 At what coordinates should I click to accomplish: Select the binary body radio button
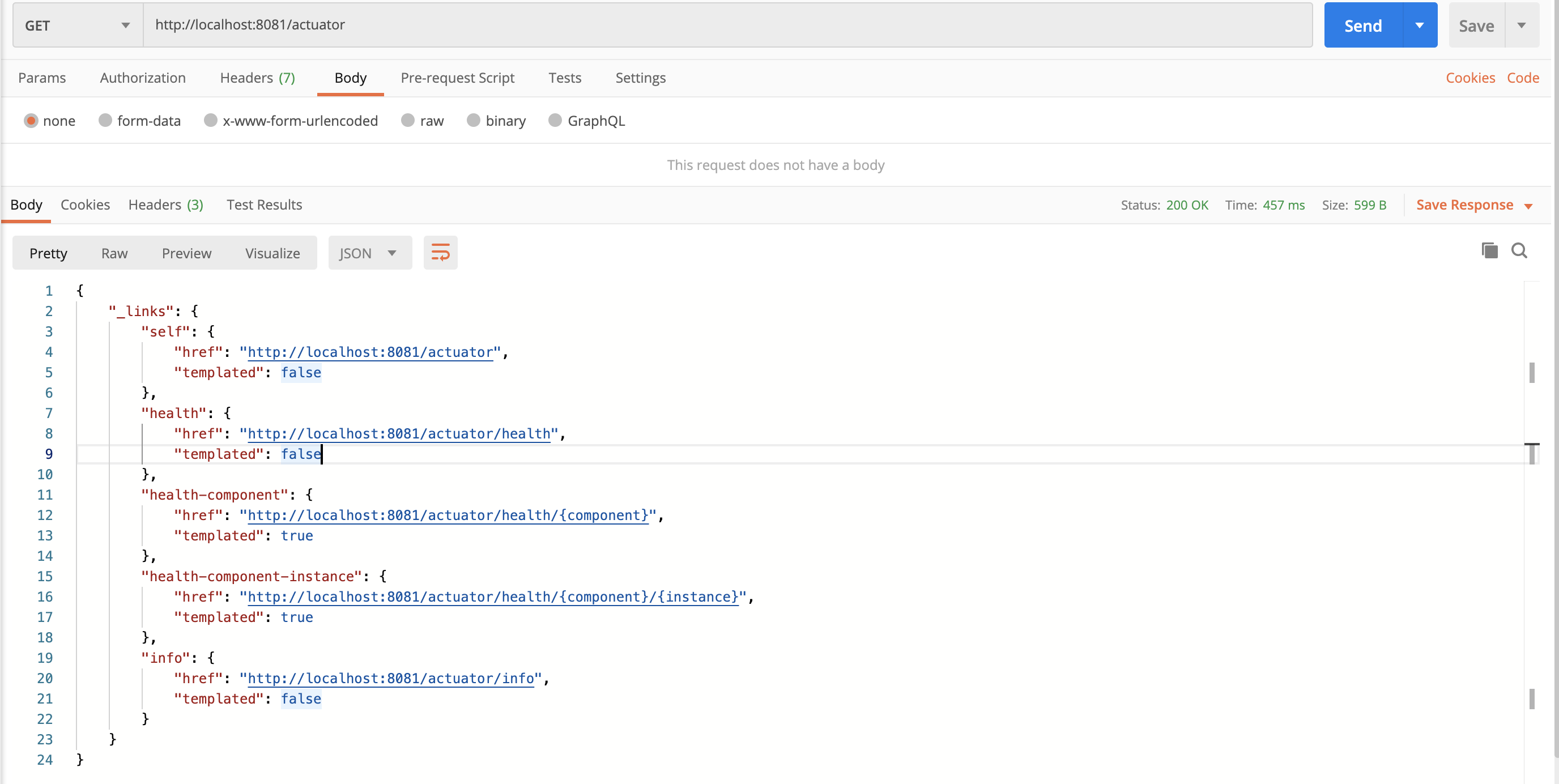[x=474, y=121]
